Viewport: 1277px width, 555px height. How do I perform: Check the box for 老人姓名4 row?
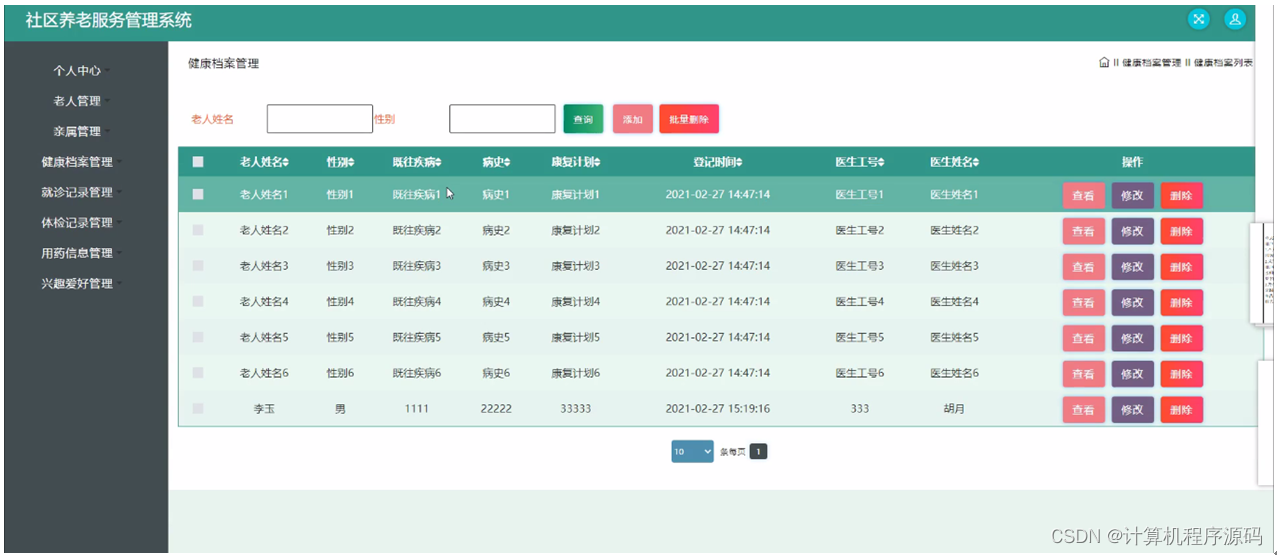(x=198, y=301)
